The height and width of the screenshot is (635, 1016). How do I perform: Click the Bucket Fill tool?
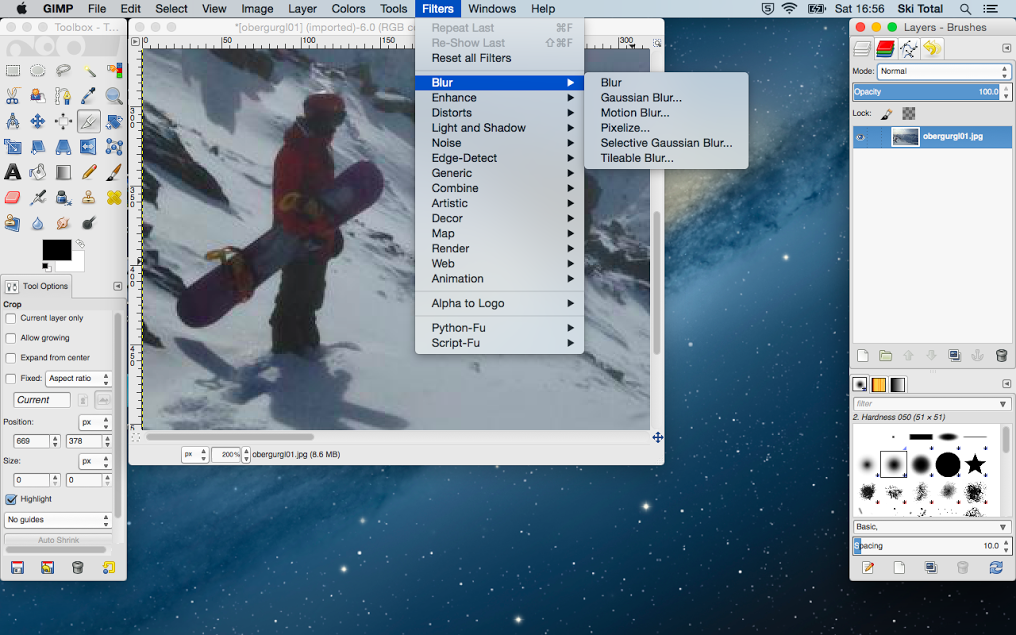tap(38, 173)
